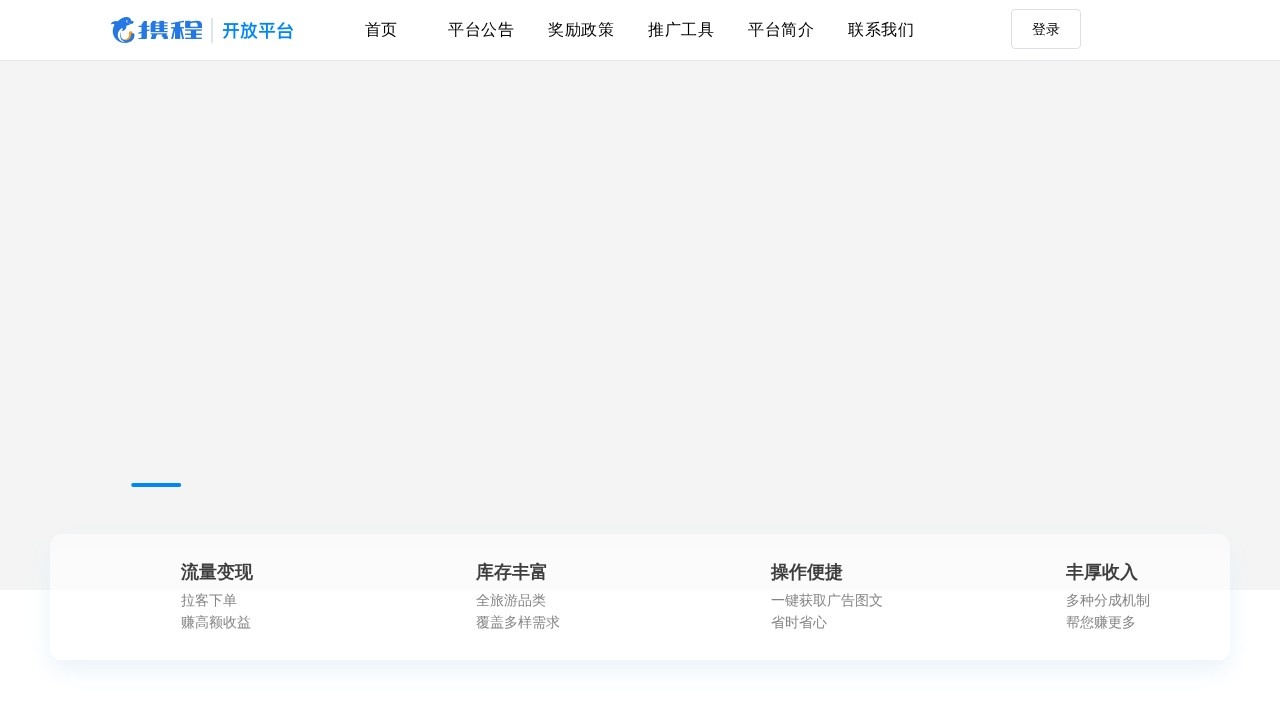Select the active carousel indicator dash
Viewport: 1280px width, 720px height.
click(156, 485)
